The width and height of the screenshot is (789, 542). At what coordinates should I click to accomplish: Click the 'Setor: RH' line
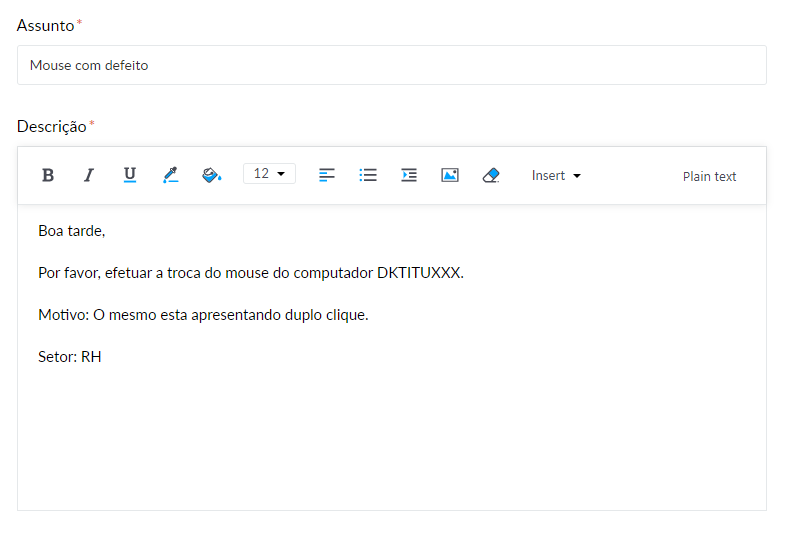point(69,357)
